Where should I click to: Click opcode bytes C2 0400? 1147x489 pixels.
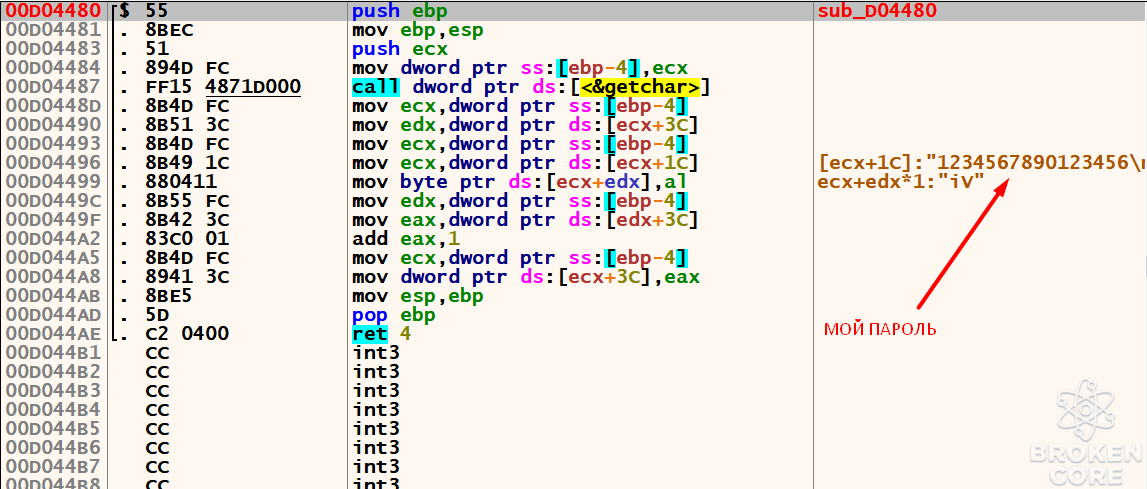point(188,335)
